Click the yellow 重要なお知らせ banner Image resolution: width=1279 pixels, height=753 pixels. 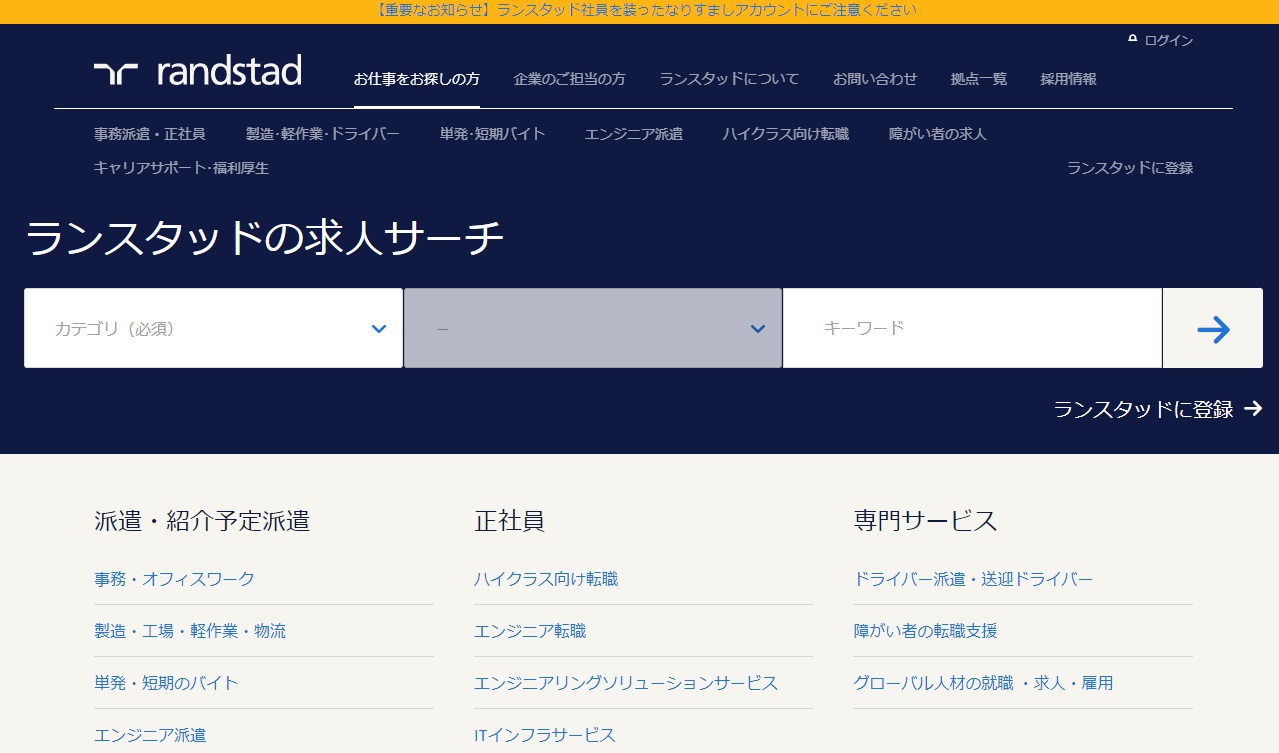point(639,11)
